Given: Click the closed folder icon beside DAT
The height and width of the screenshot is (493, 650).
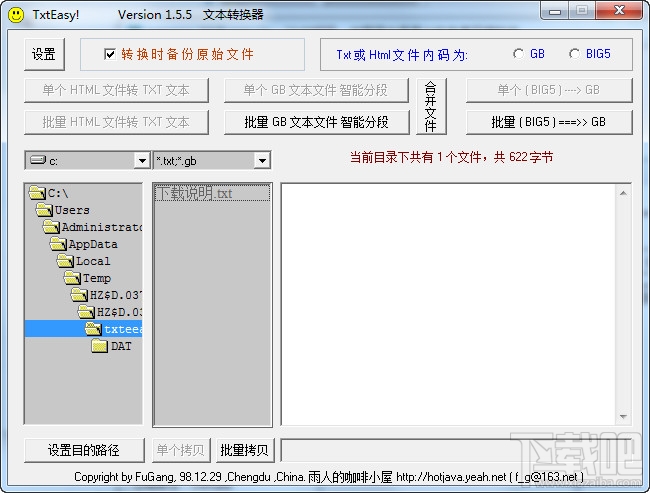Looking at the screenshot, I should pos(99,346).
